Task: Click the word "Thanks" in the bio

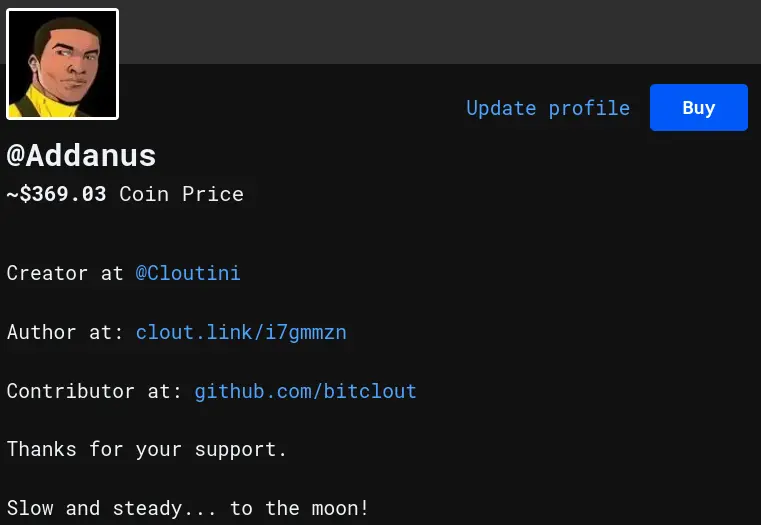Action: pos(42,449)
